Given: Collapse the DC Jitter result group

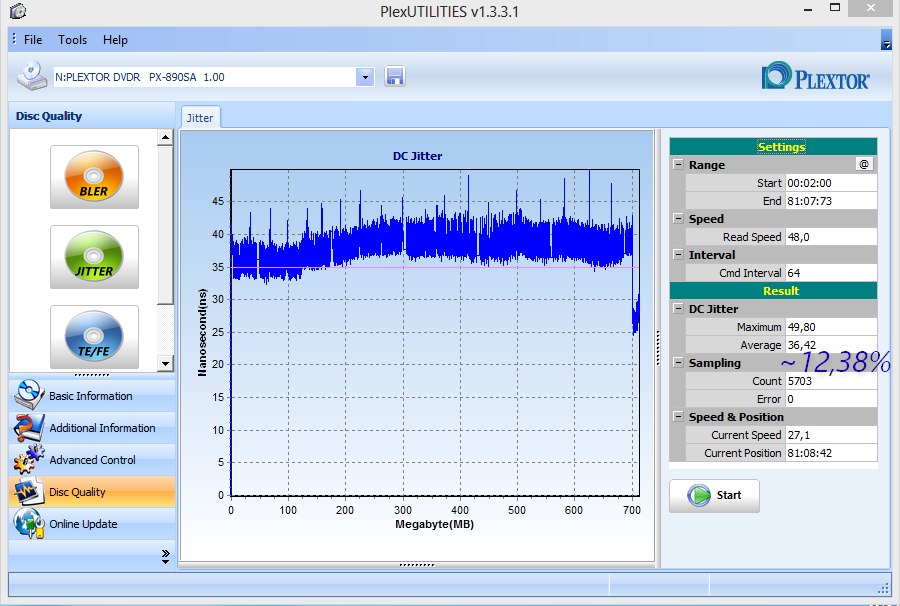Looking at the screenshot, I should pyautogui.click(x=678, y=309).
